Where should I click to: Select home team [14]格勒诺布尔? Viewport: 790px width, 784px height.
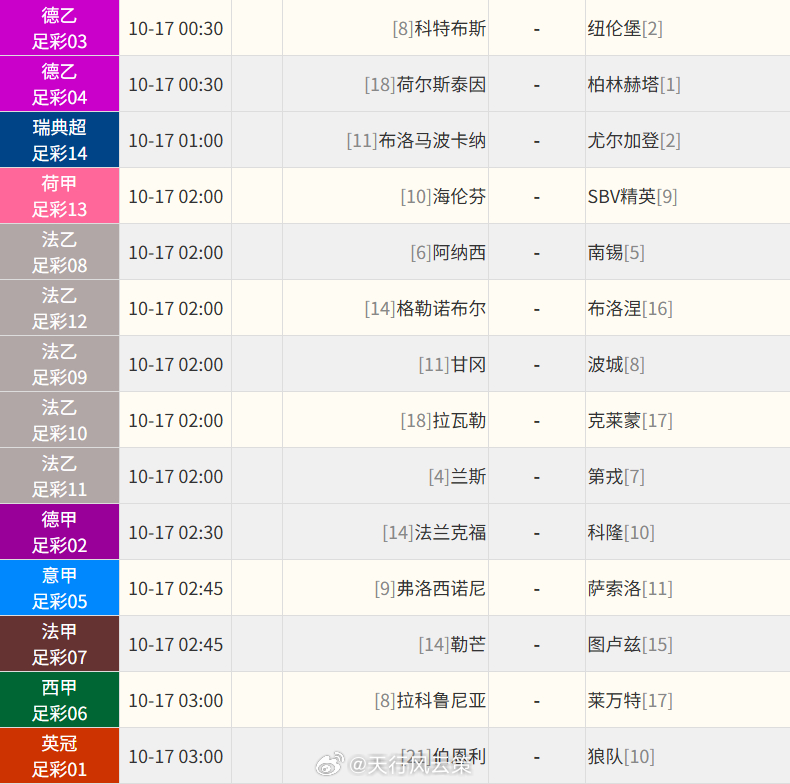tap(425, 308)
